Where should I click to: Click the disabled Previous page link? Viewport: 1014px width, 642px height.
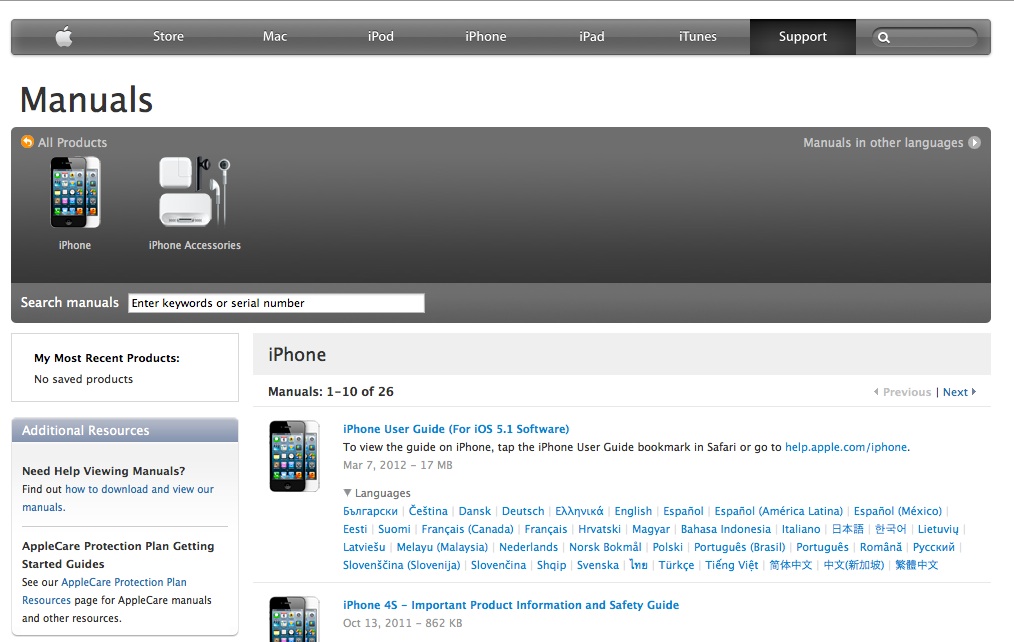click(x=903, y=392)
